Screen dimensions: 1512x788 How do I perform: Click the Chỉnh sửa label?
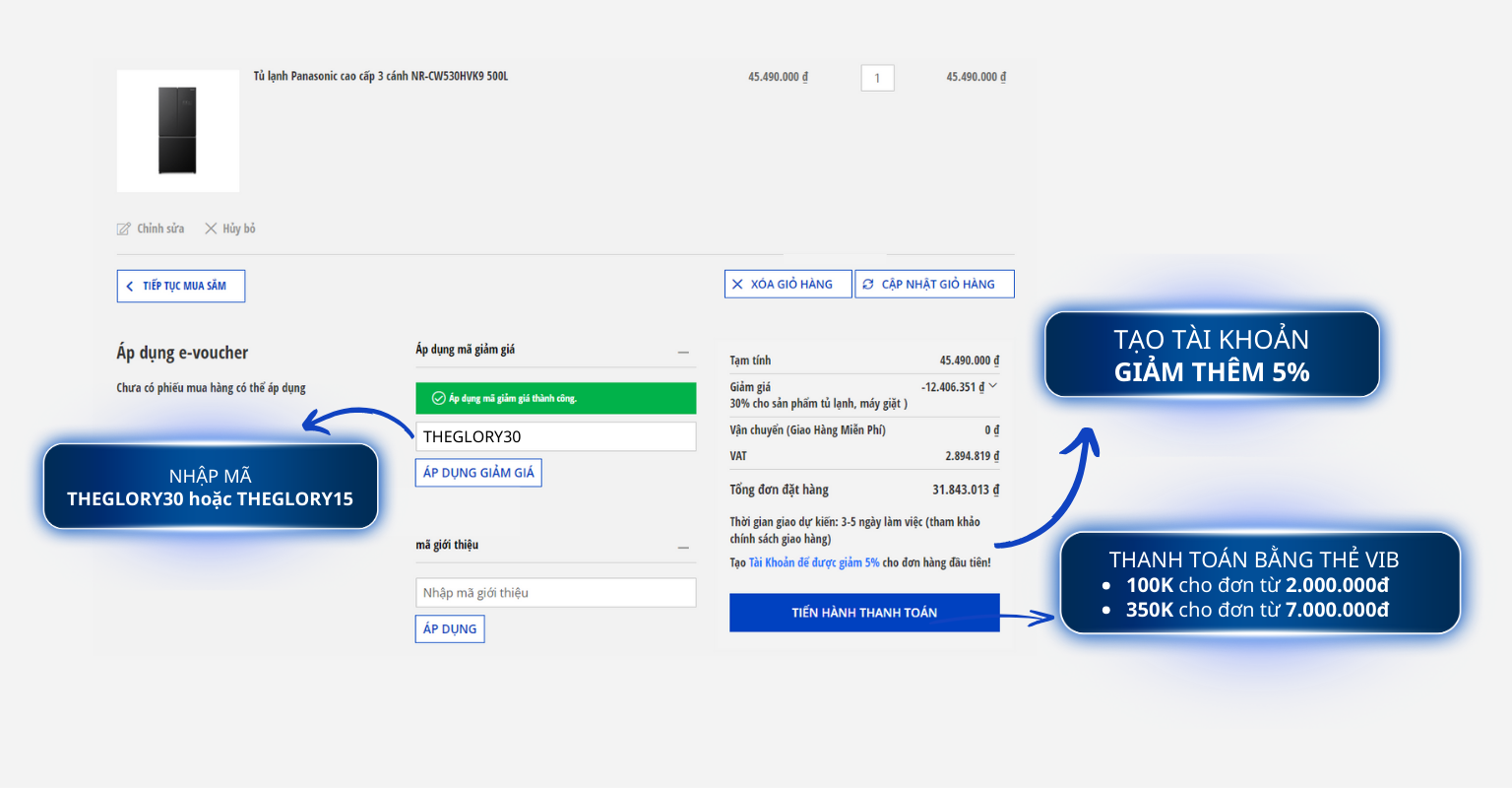pos(160,229)
